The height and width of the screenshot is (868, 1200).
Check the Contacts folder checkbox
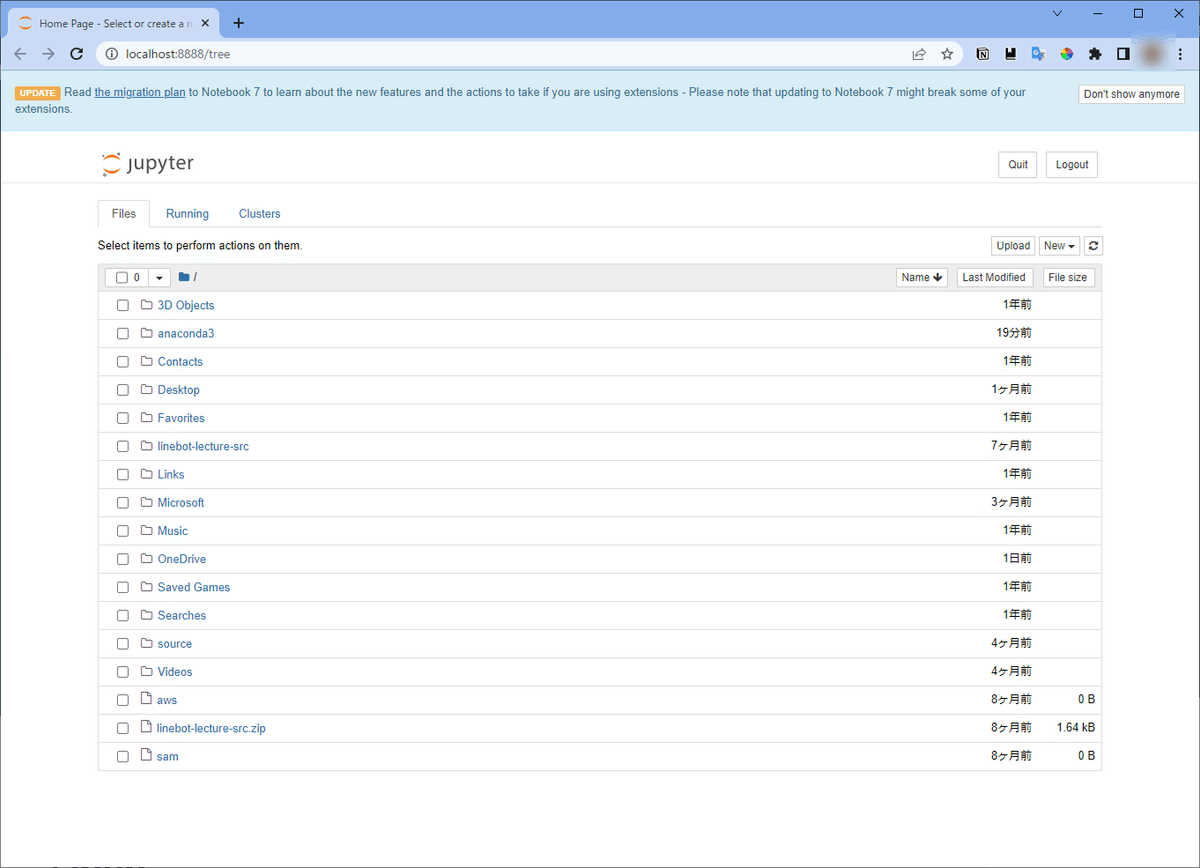[x=122, y=362]
